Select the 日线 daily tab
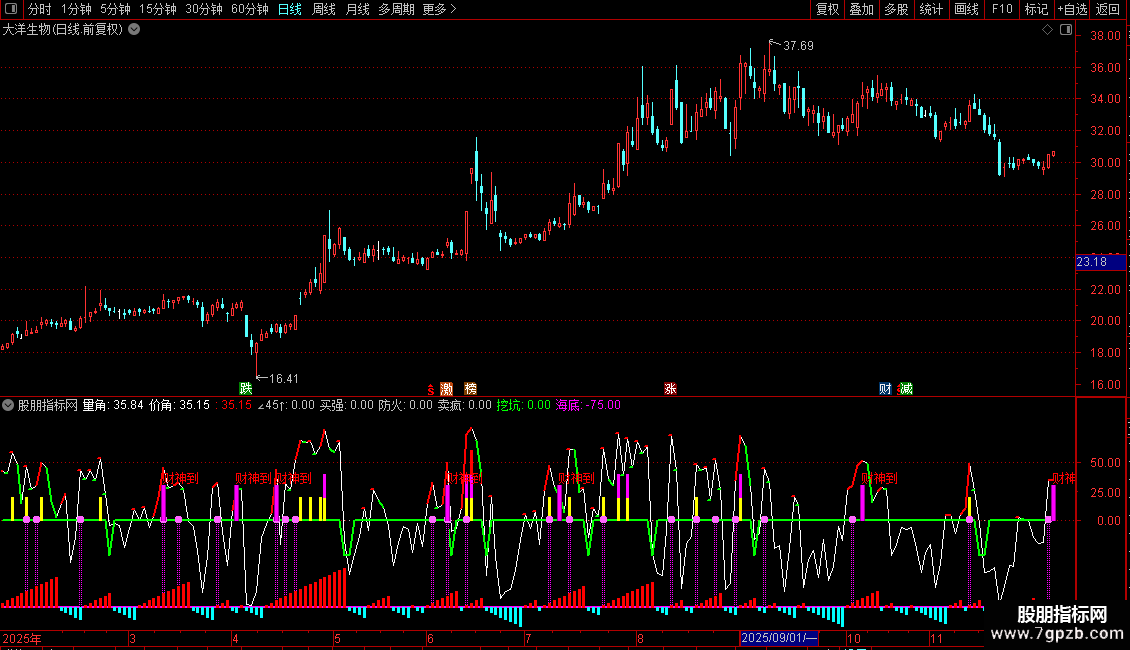Viewport: 1130px width, 650px height. (x=290, y=9)
